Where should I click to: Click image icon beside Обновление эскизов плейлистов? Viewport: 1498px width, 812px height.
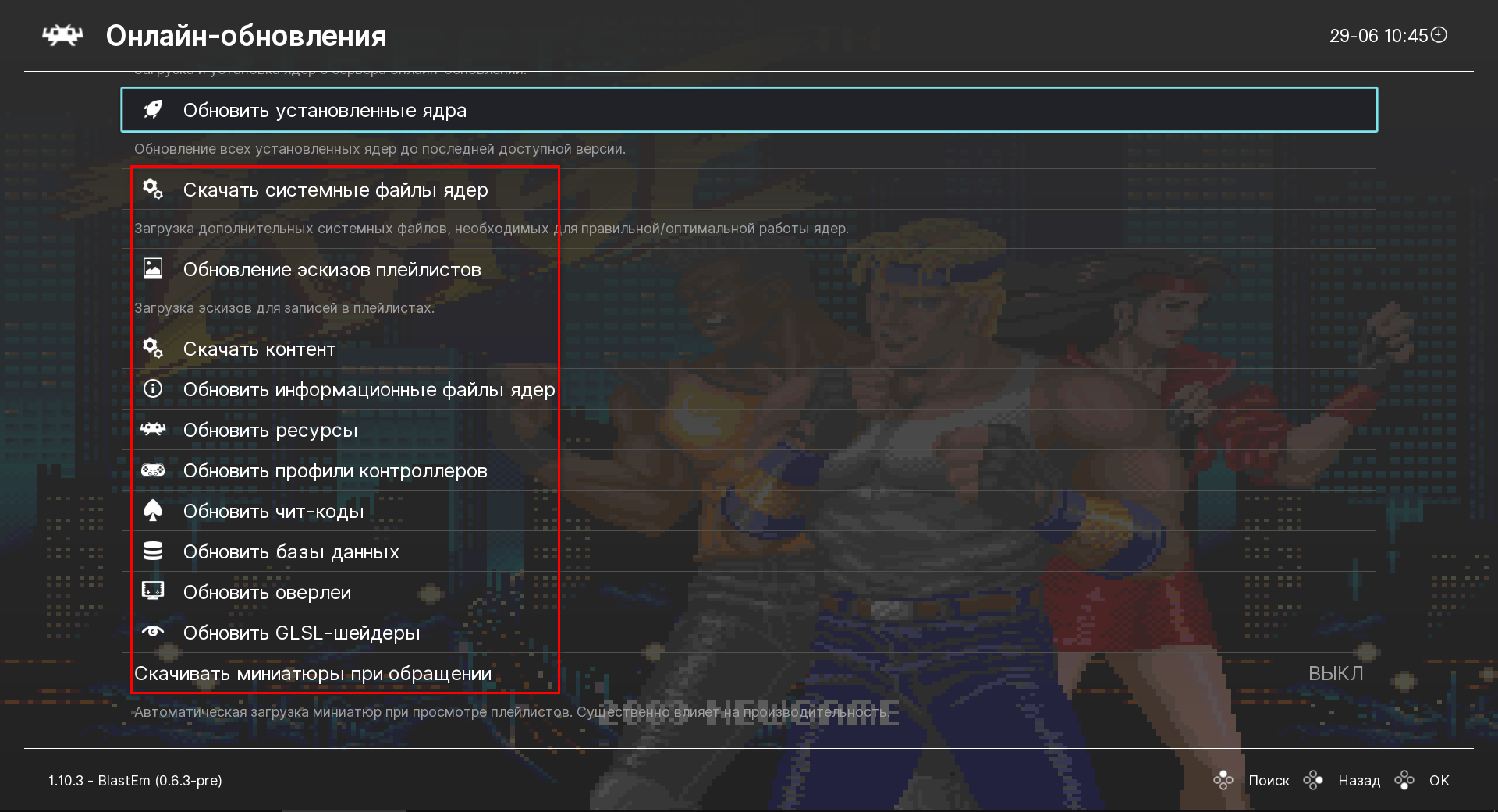pyautogui.click(x=153, y=269)
